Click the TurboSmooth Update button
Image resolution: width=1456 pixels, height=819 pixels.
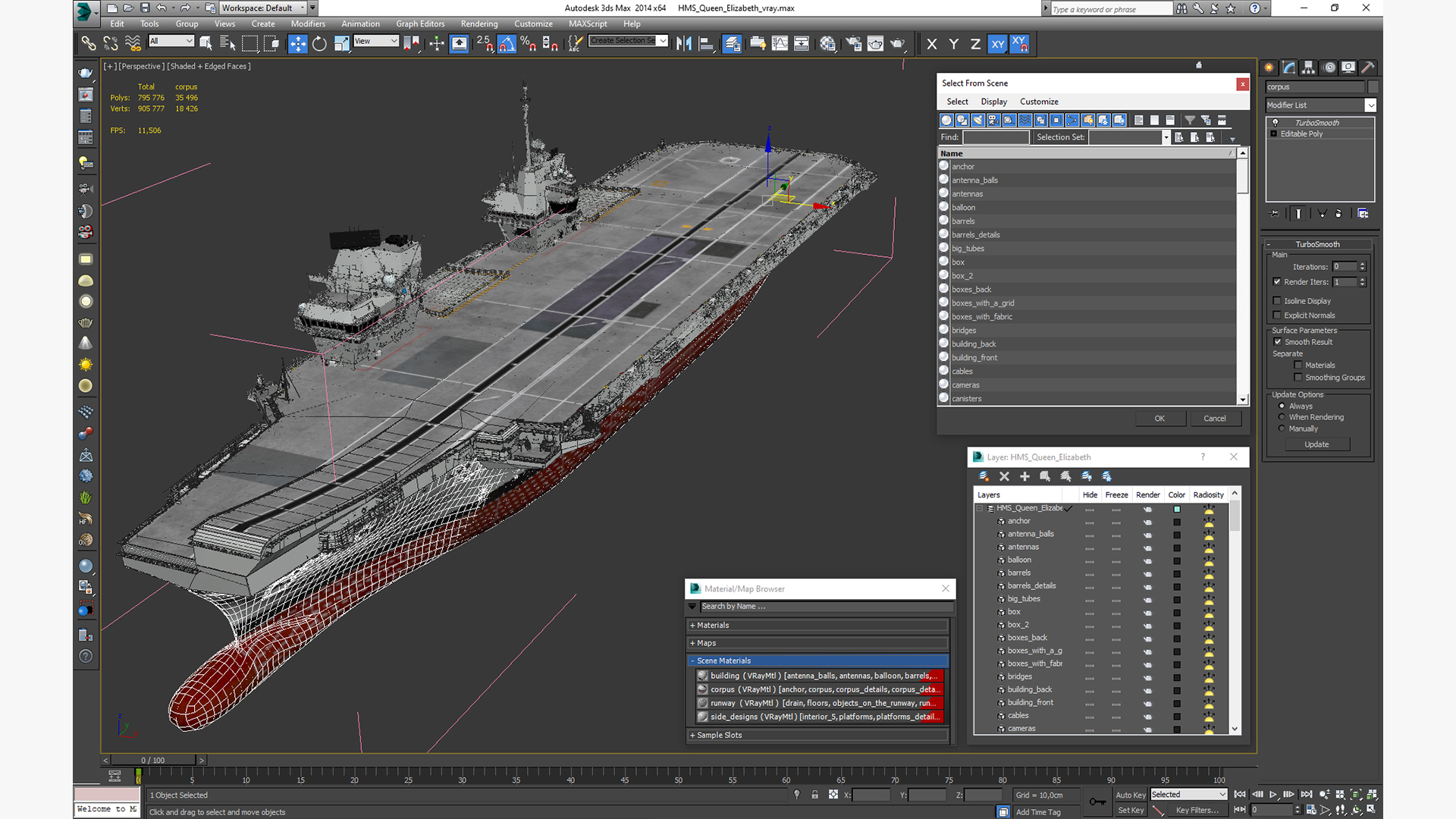pos(1316,445)
